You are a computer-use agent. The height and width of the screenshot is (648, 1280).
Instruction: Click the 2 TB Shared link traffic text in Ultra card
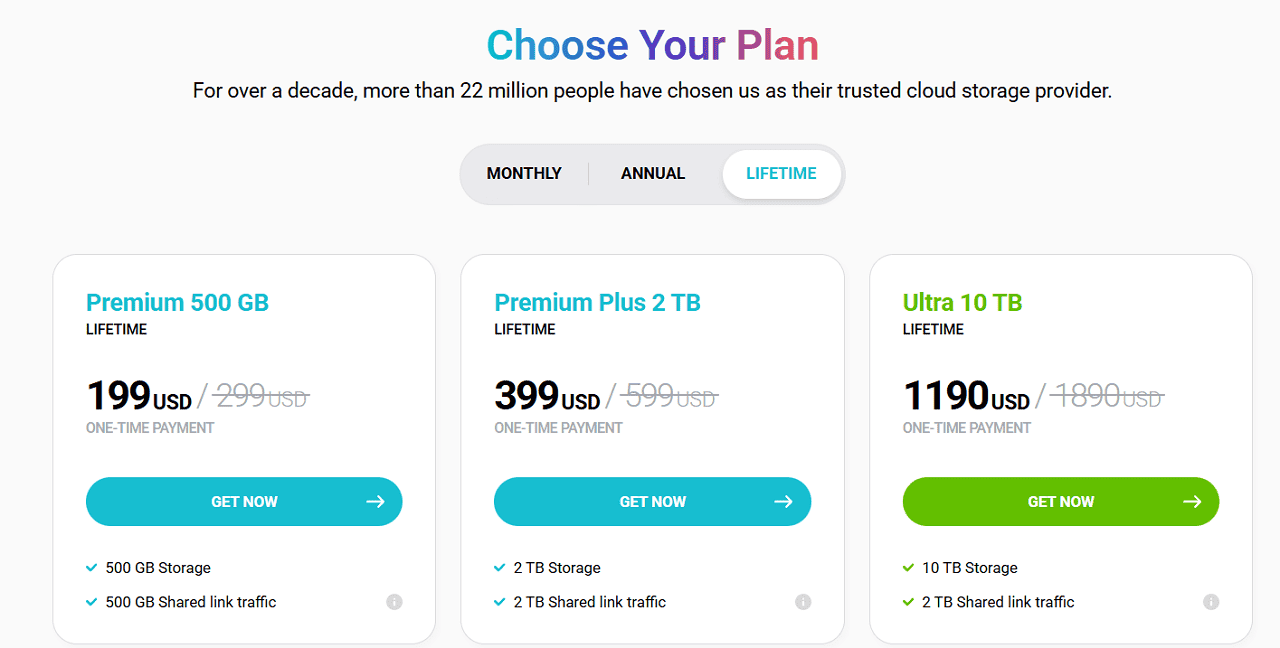[x=998, y=602]
